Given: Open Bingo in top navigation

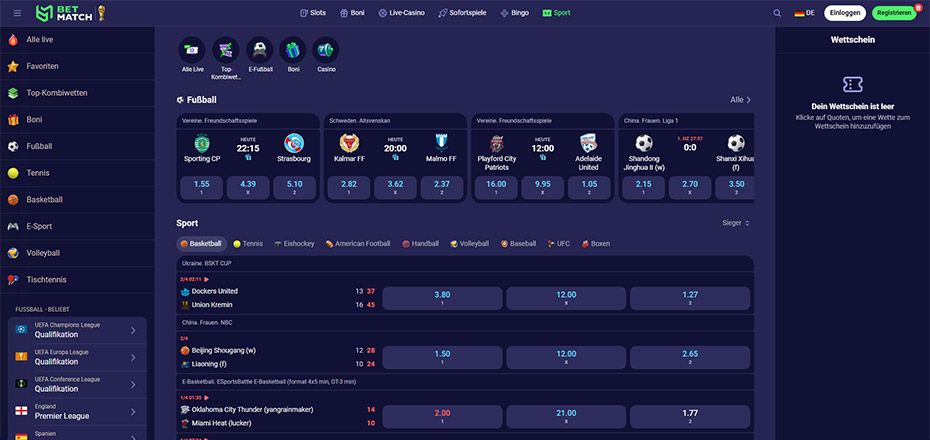Looking at the screenshot, I should coord(515,12).
